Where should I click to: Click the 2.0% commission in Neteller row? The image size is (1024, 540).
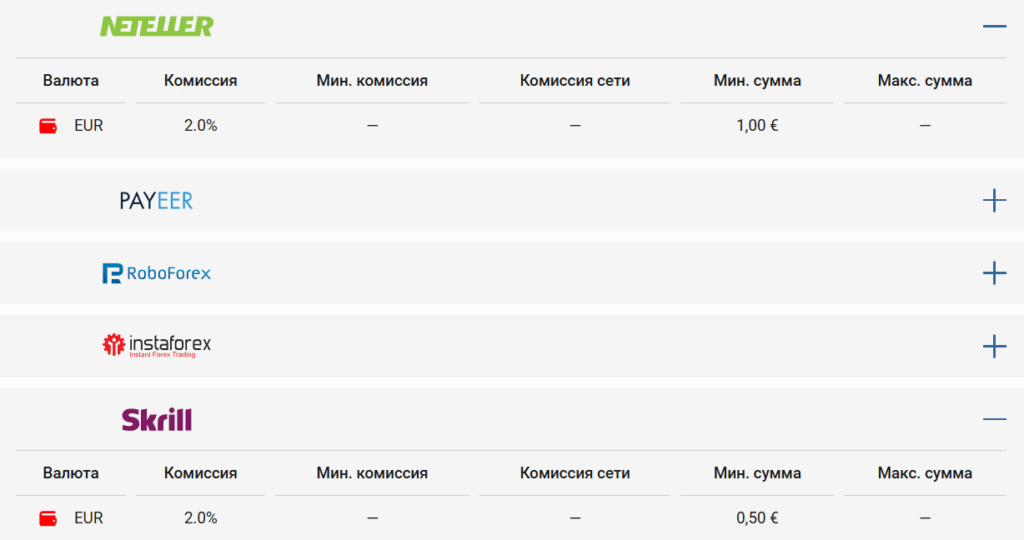click(x=200, y=125)
